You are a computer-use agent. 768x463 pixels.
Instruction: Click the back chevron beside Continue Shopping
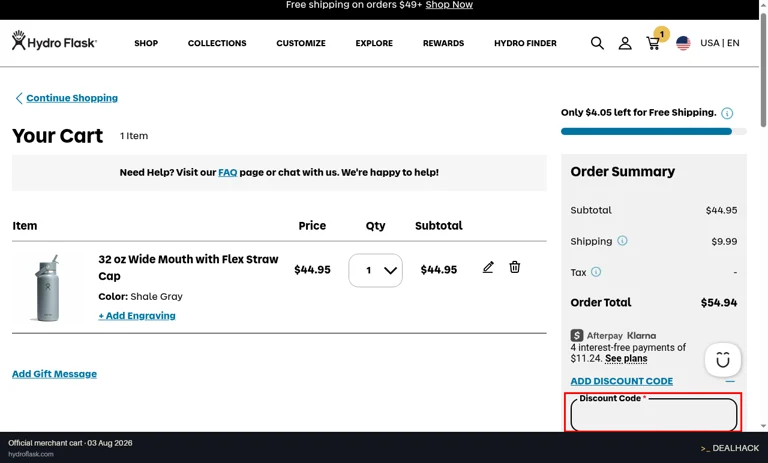pos(19,98)
